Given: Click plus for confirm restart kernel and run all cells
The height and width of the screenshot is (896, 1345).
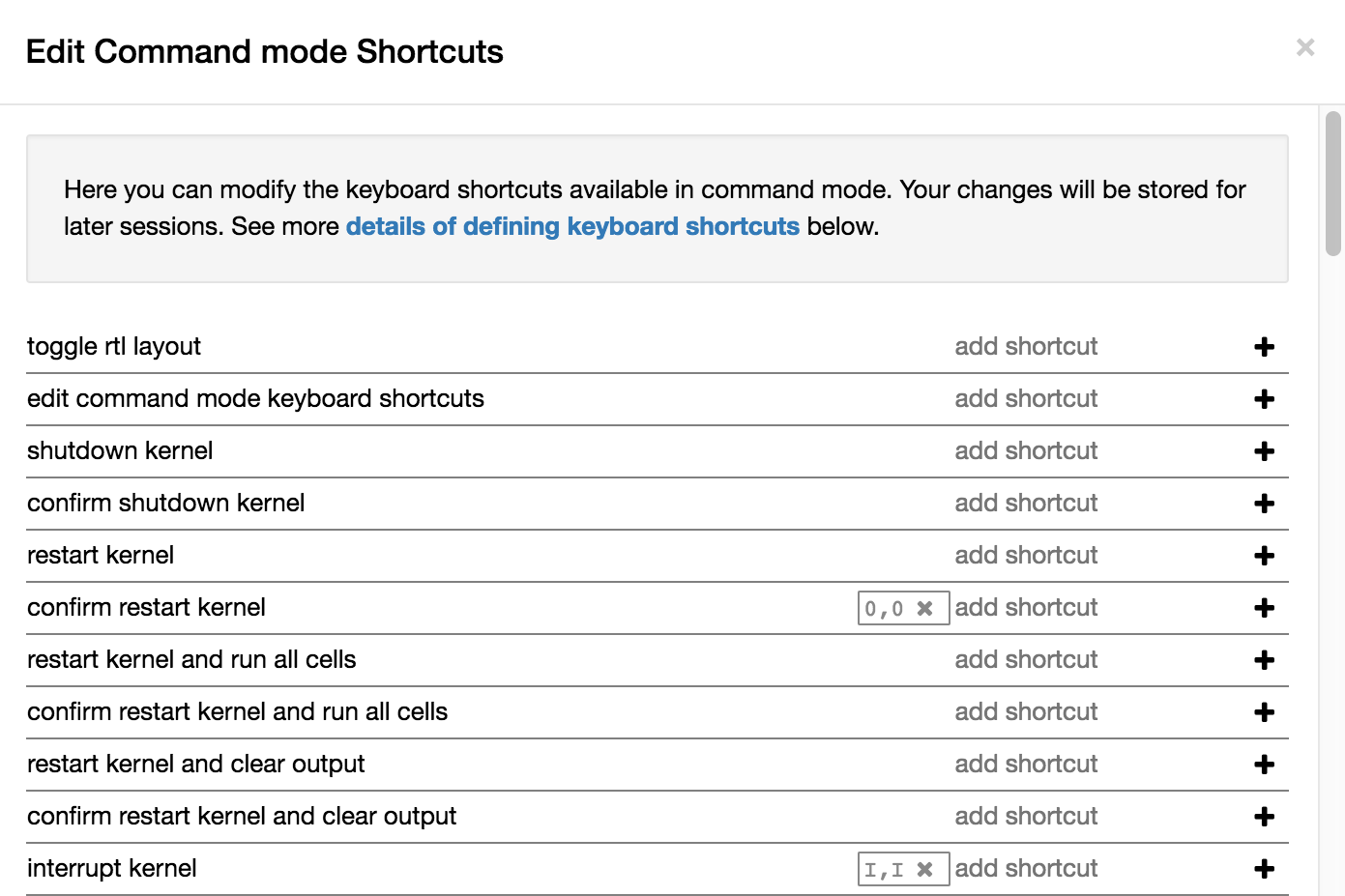Looking at the screenshot, I should tap(1264, 712).
